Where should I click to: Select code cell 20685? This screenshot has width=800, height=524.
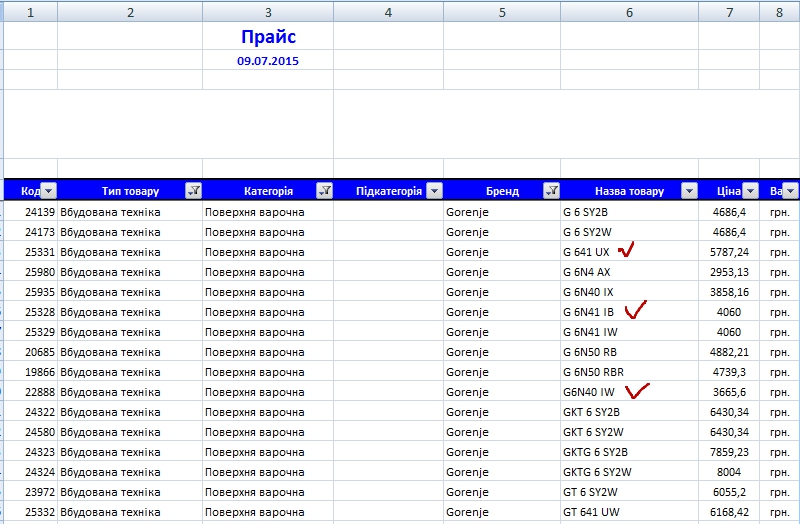31,352
